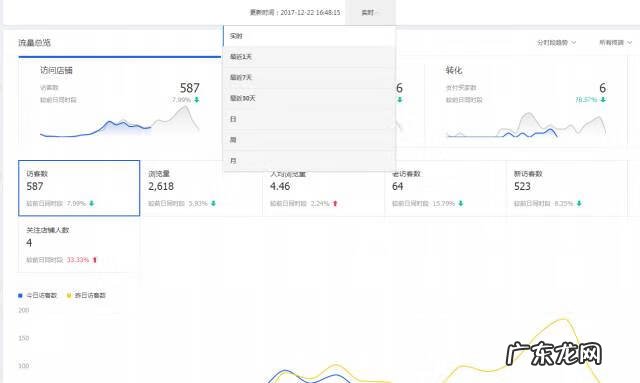Select the 新访客数 523 metric card
Screen dimensions: 640x383
[x=567, y=188]
